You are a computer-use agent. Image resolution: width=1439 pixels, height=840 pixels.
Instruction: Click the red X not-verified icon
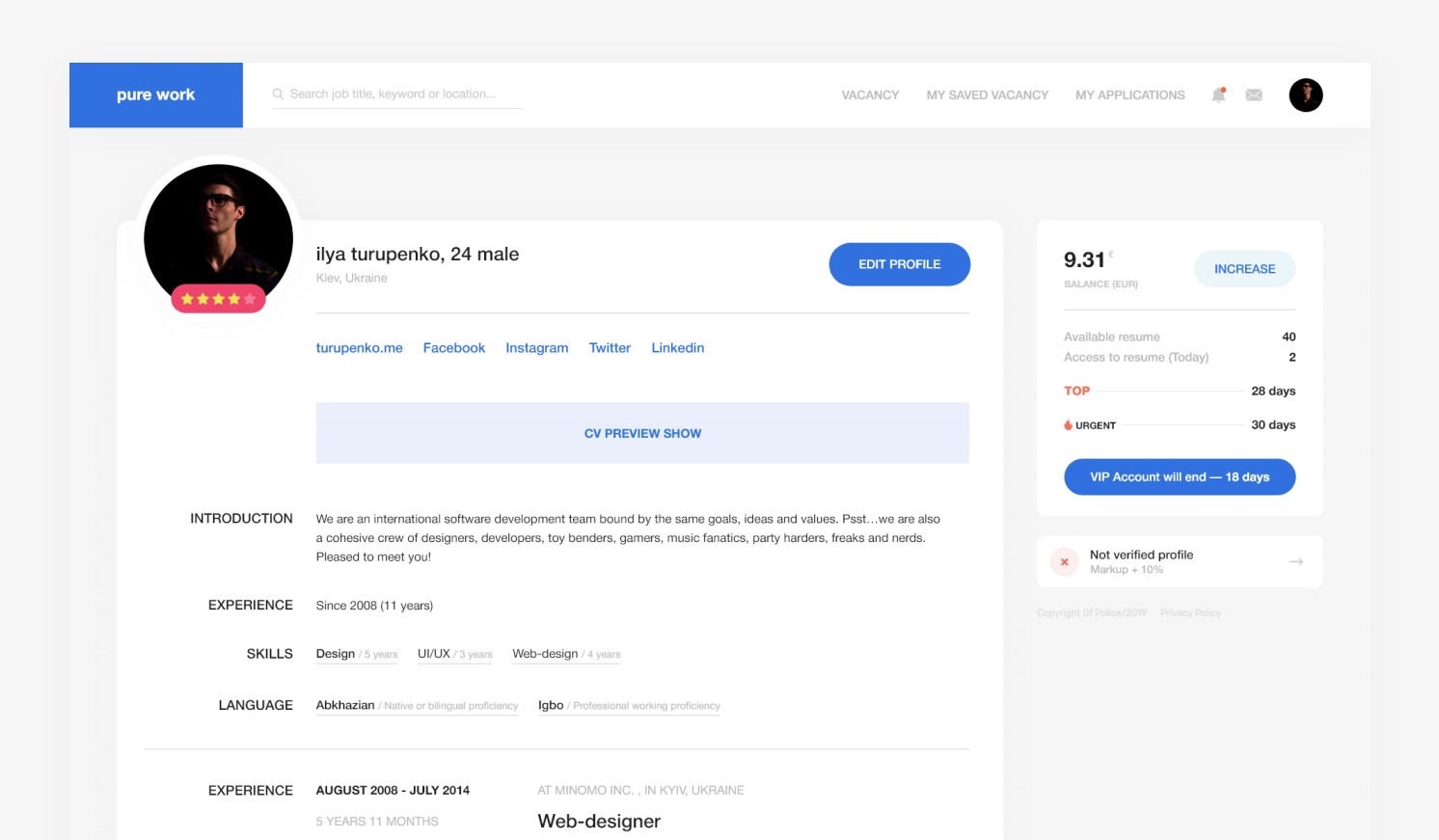(1065, 561)
